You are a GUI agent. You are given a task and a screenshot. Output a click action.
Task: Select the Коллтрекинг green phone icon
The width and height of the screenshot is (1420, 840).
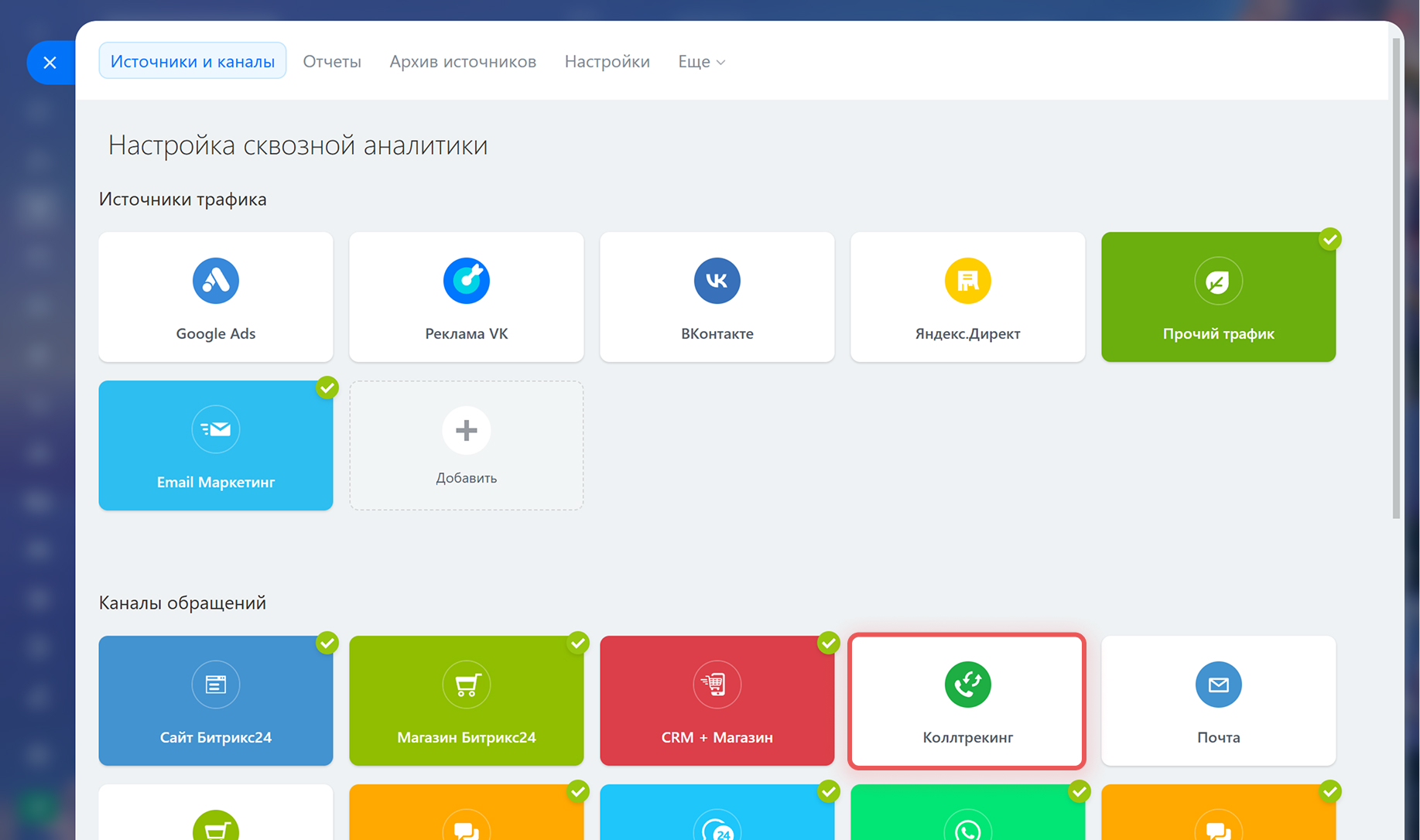968,685
